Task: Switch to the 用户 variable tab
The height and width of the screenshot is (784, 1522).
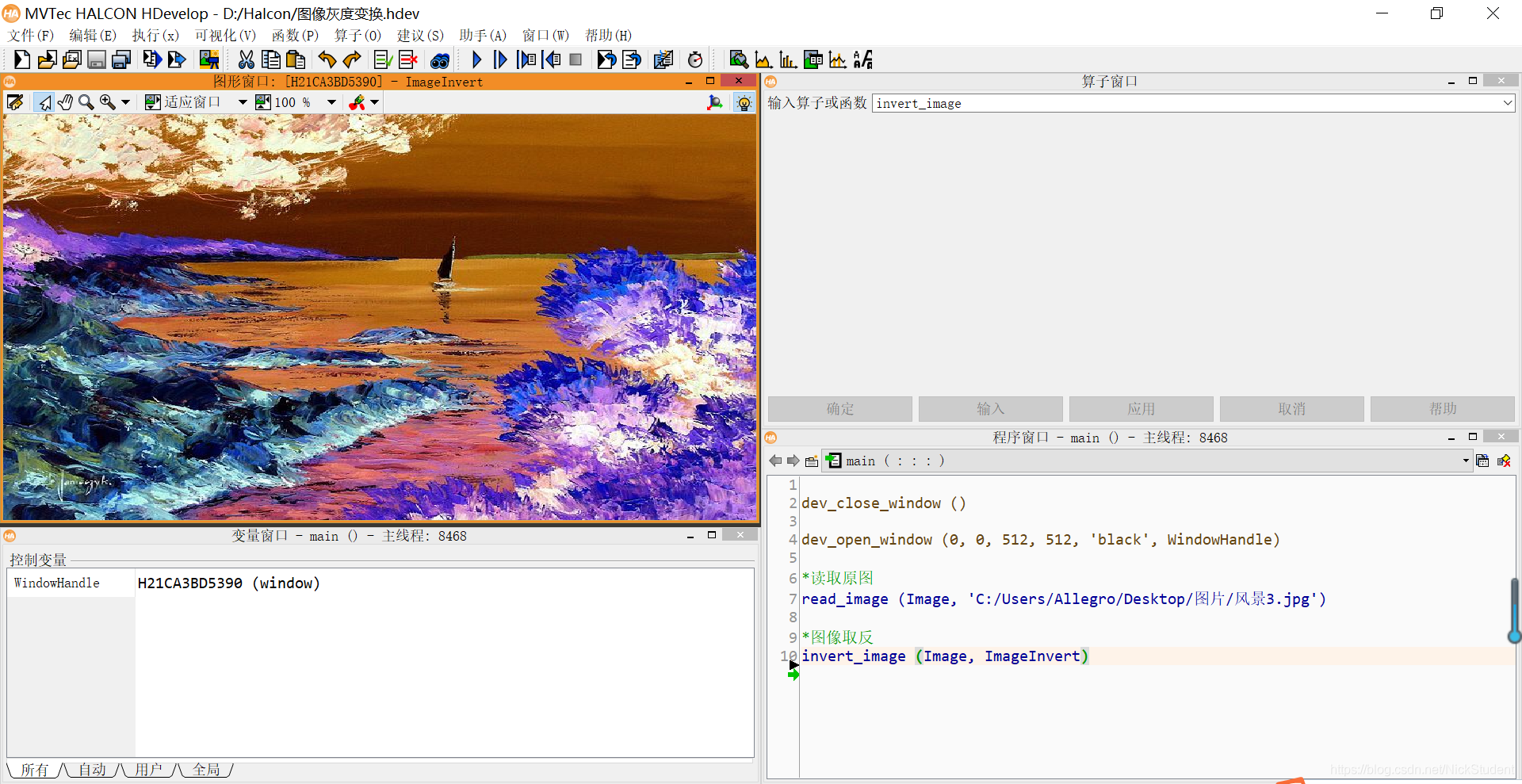Action: [x=148, y=769]
